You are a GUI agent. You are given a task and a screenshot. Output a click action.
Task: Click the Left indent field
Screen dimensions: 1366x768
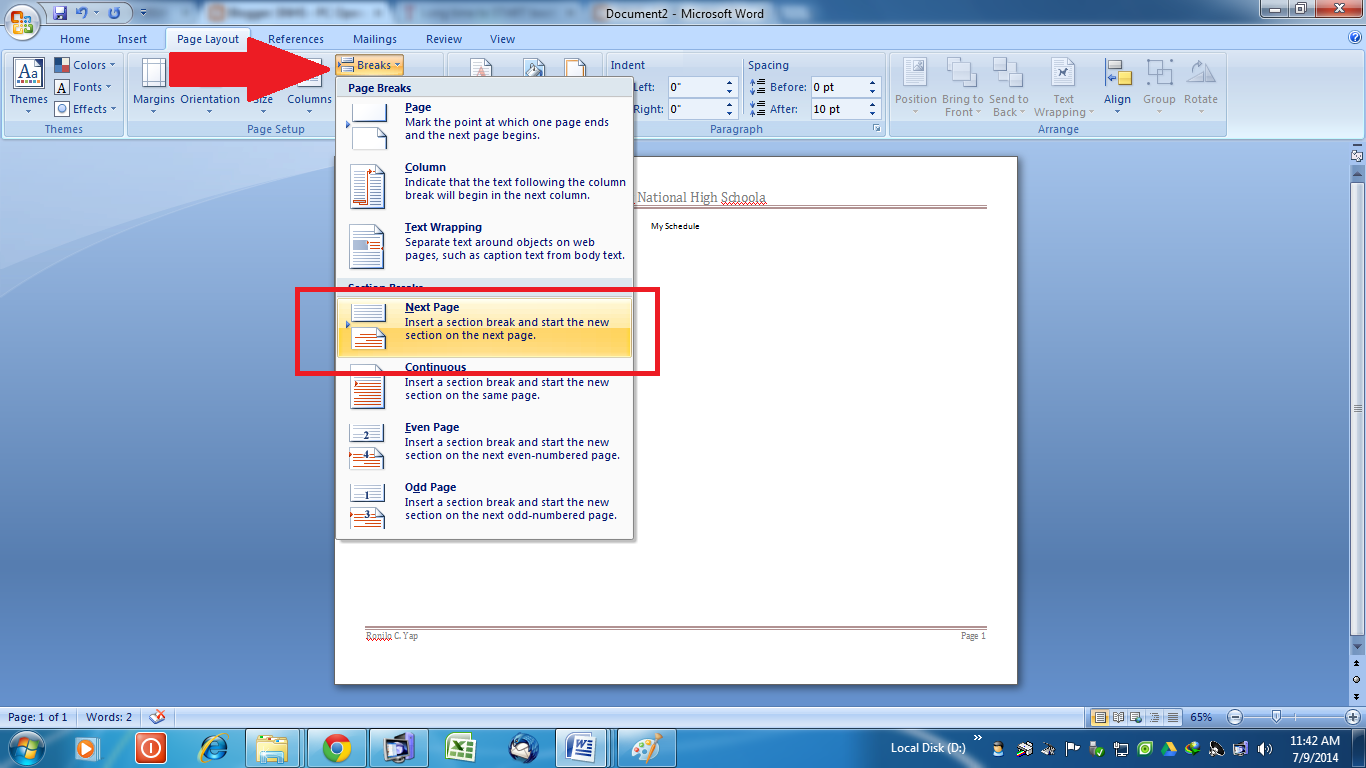point(694,87)
